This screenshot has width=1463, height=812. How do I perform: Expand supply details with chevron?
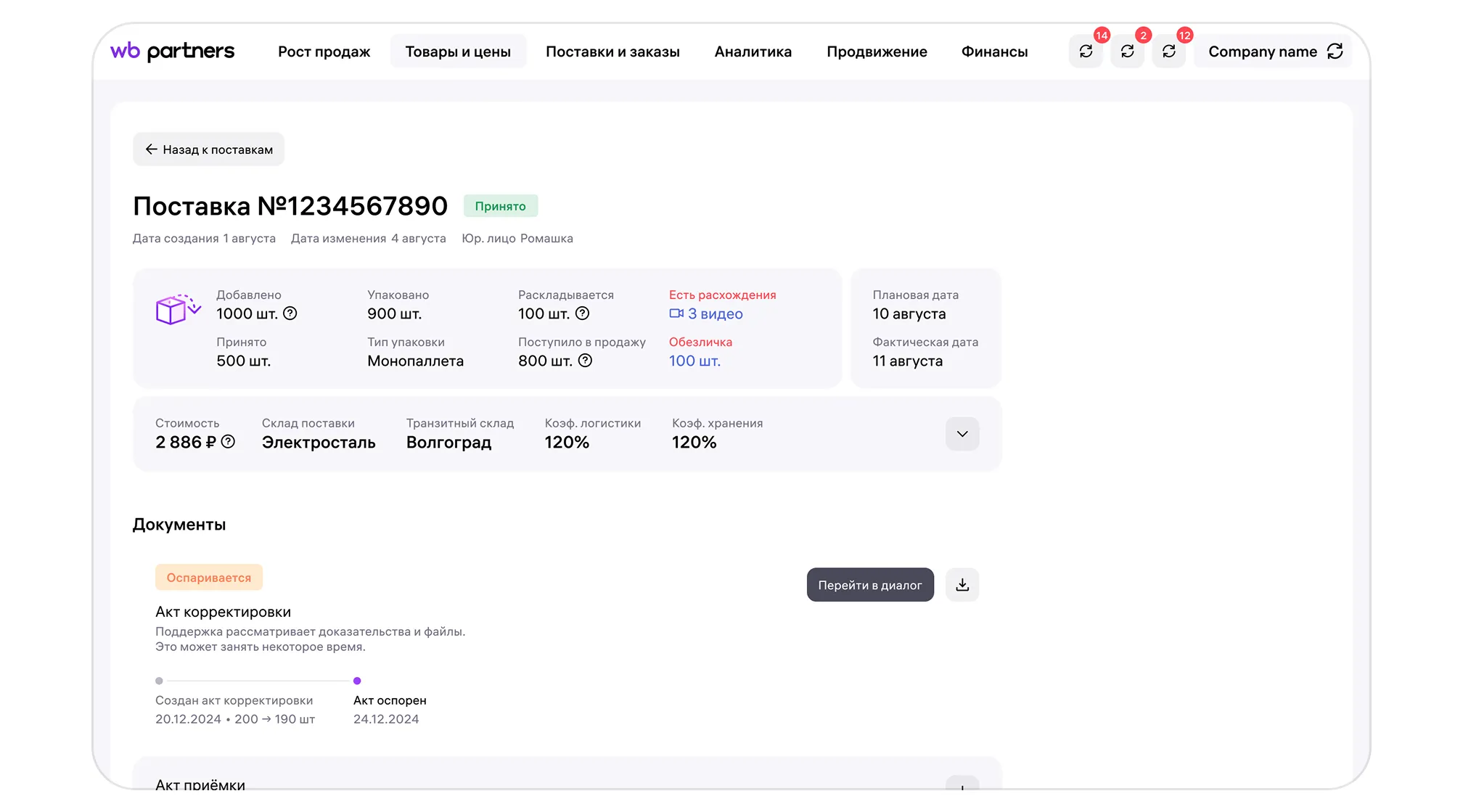pos(962,434)
